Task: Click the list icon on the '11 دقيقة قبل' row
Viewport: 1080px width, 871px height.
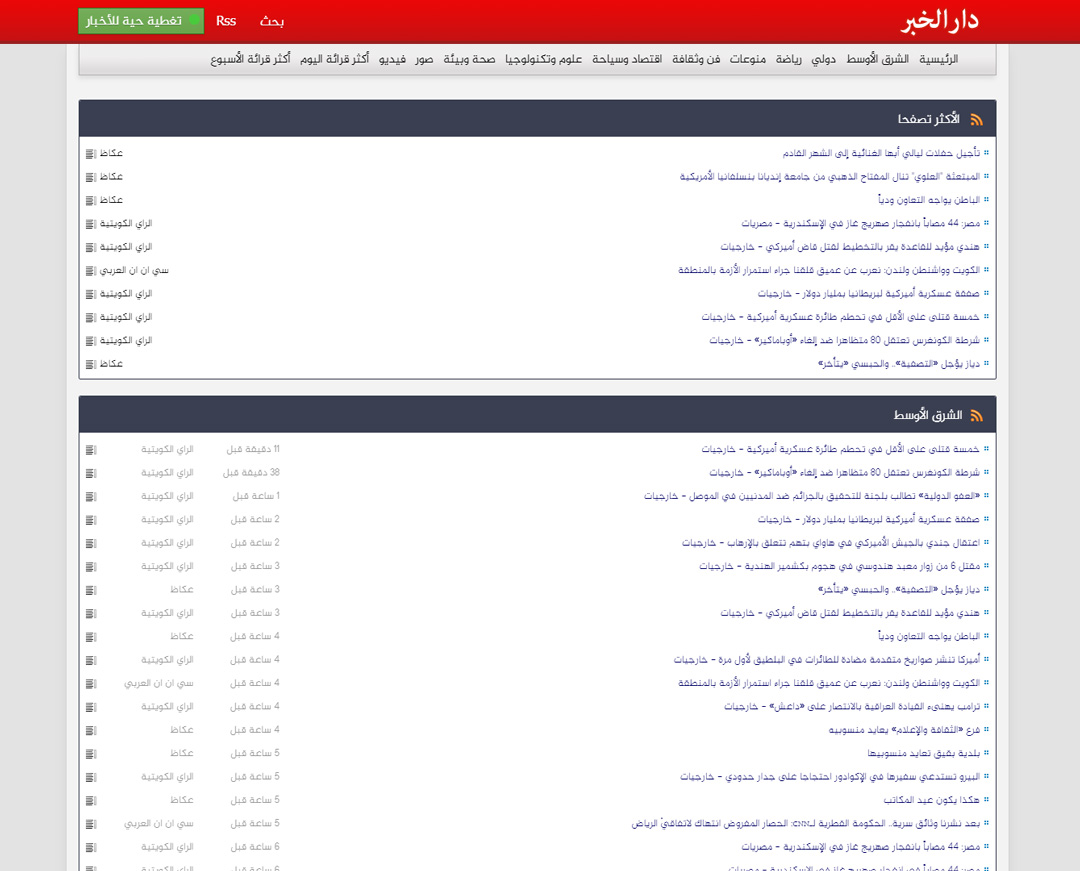Action: coord(89,449)
